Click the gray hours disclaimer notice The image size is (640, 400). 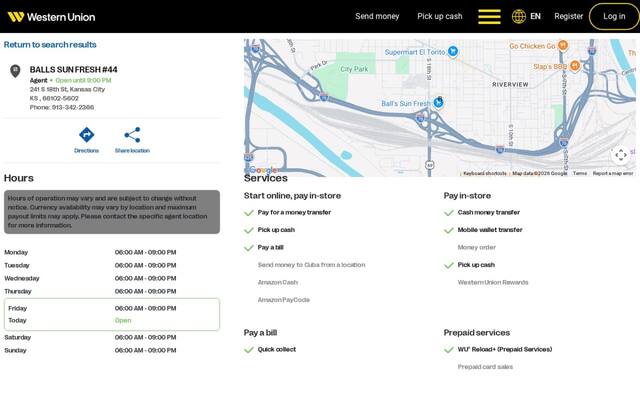[x=112, y=212]
